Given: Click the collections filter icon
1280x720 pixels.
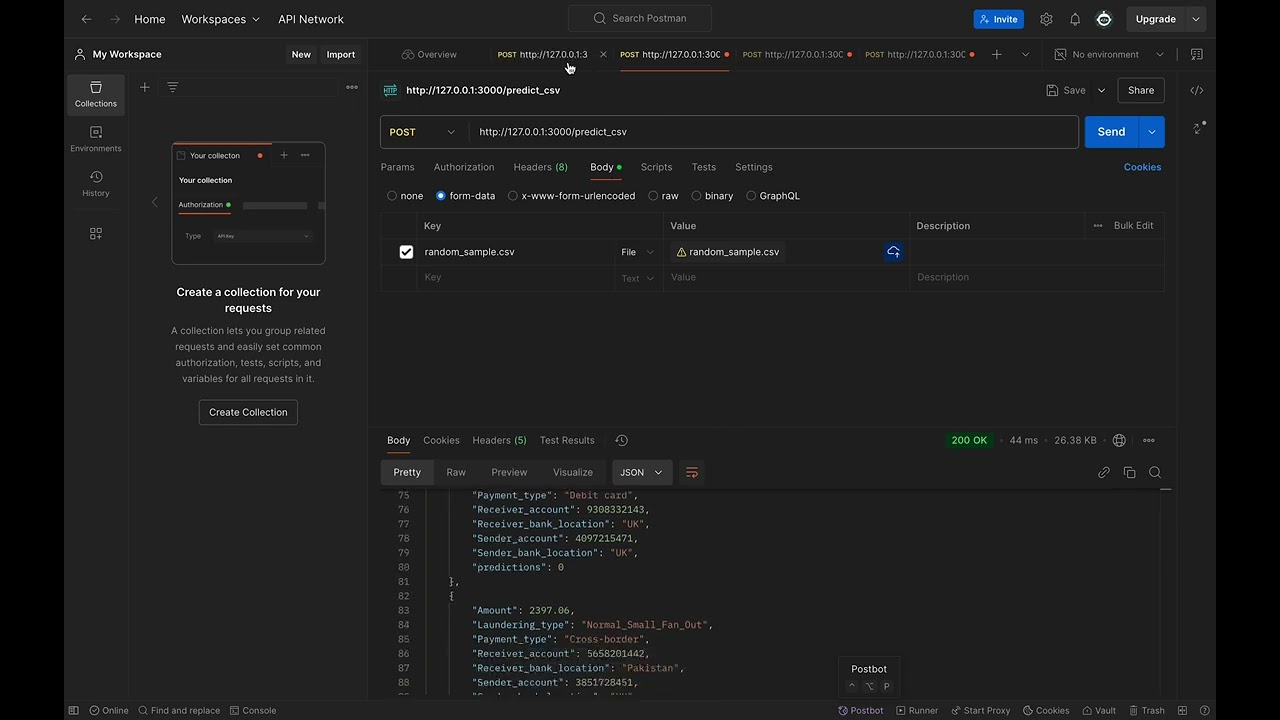Looking at the screenshot, I should pos(172,87).
